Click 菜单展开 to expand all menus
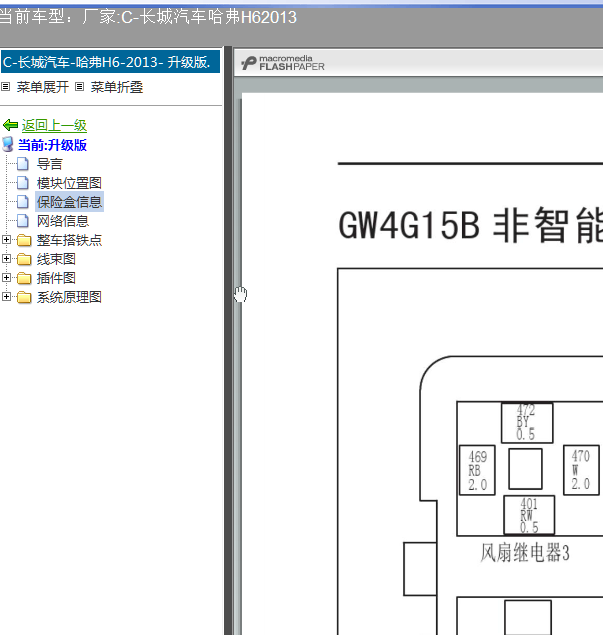The width and height of the screenshot is (603, 635). (43, 87)
